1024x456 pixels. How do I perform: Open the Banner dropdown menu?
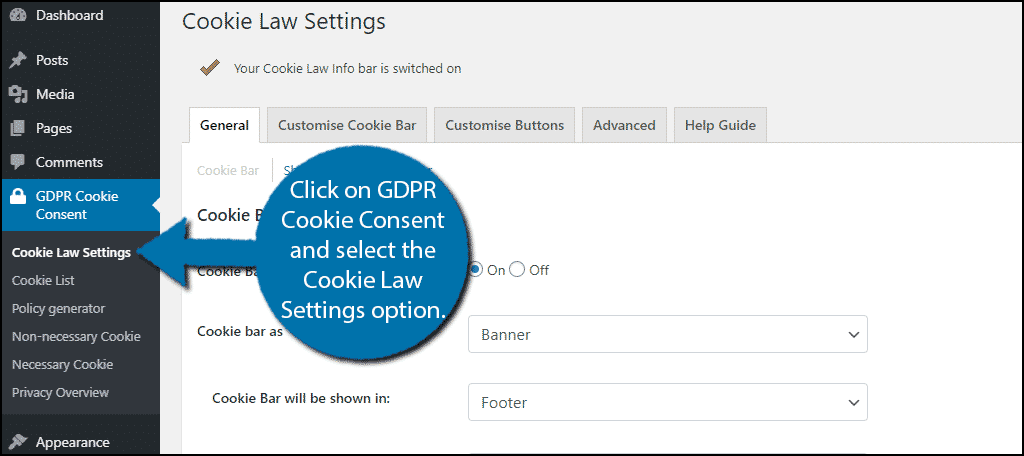[667, 334]
